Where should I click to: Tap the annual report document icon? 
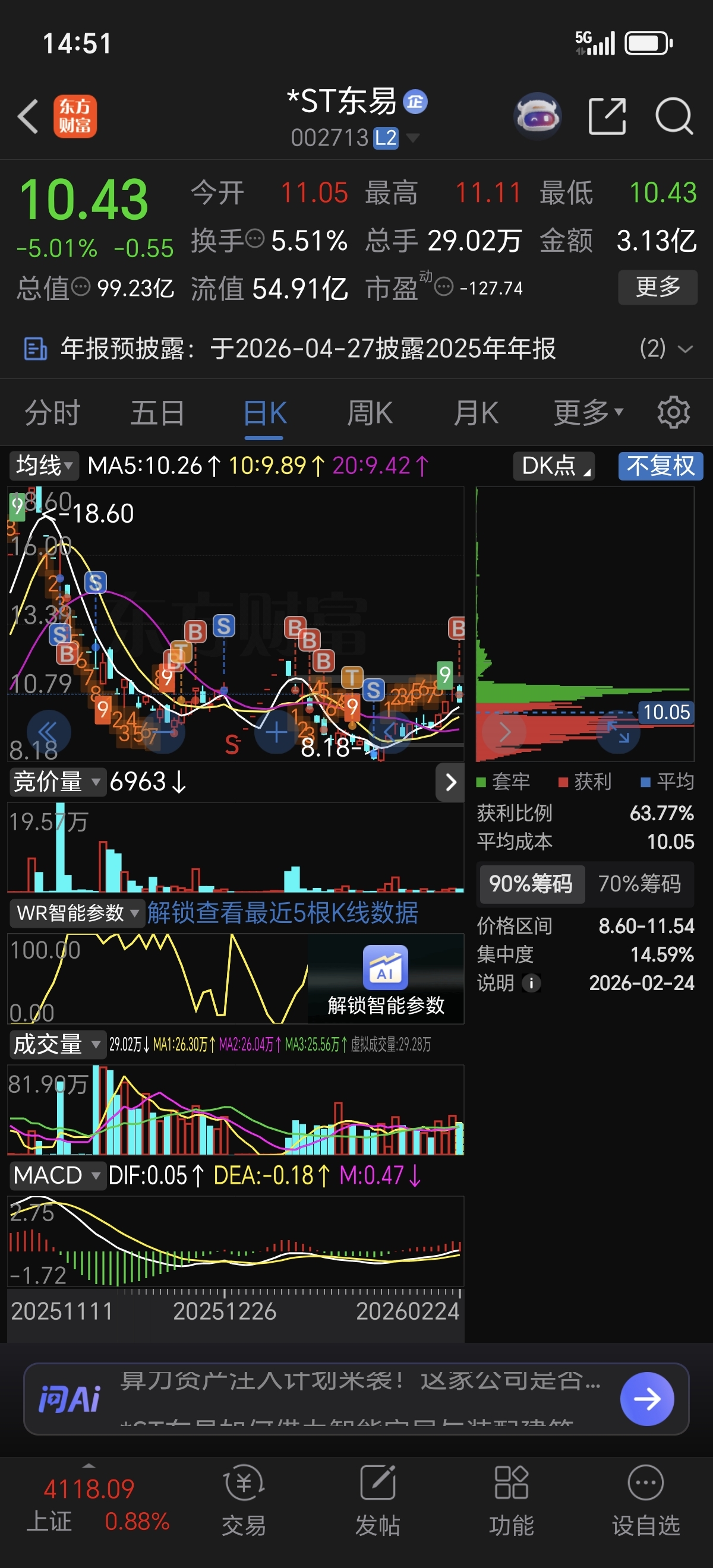(x=34, y=349)
